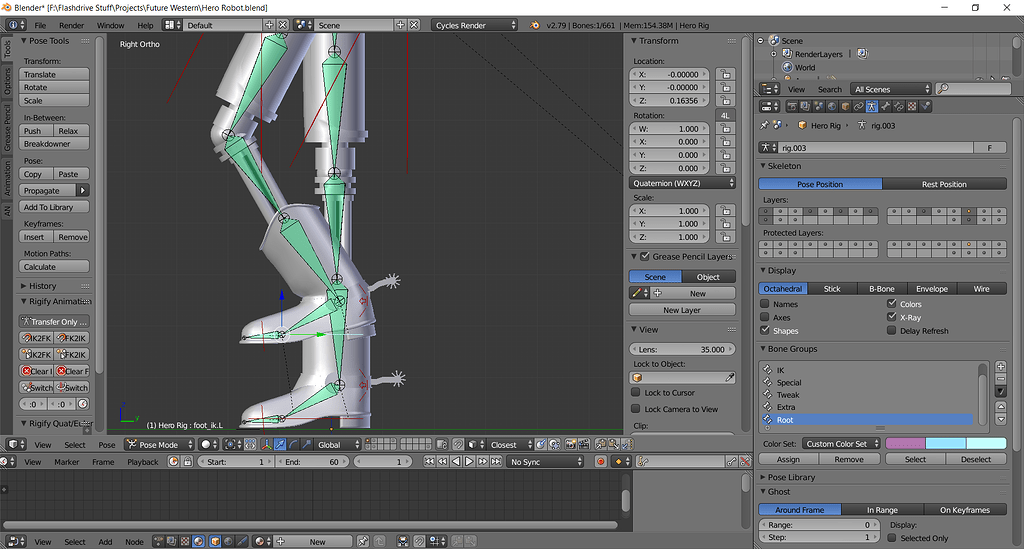The image size is (1024, 549).
Task: Open the All Scenes outliner filter dropdown
Action: (891, 89)
